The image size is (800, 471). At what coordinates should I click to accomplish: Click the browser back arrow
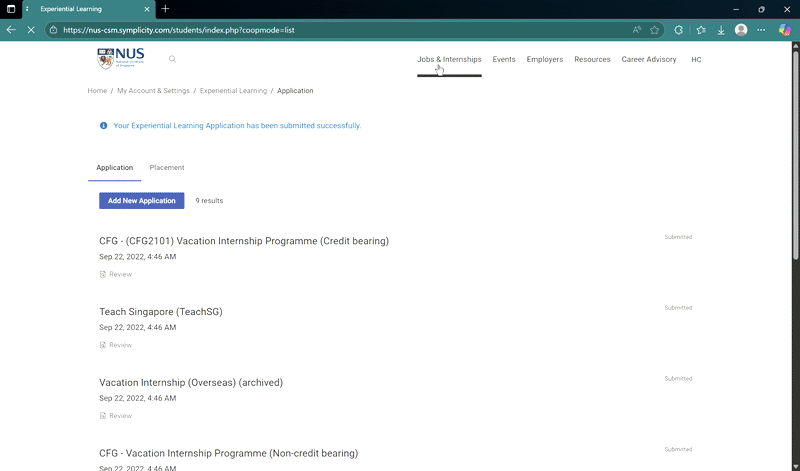(11, 30)
